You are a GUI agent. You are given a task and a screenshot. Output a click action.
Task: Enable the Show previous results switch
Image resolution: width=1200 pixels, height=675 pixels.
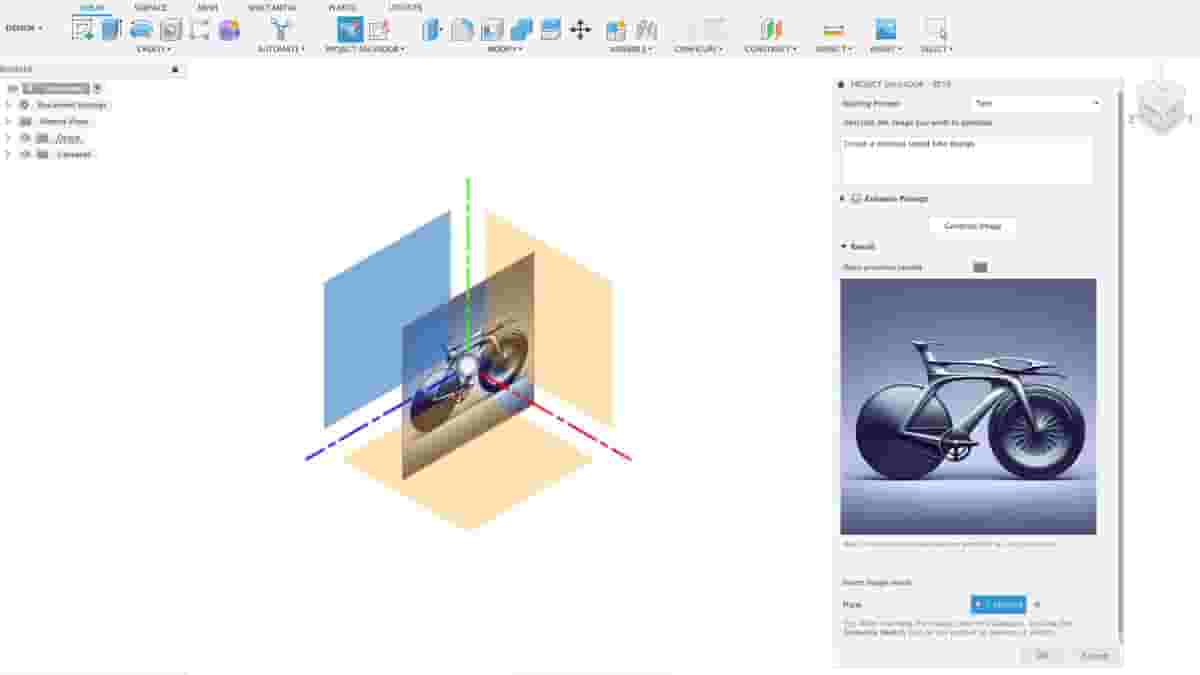tap(980, 266)
